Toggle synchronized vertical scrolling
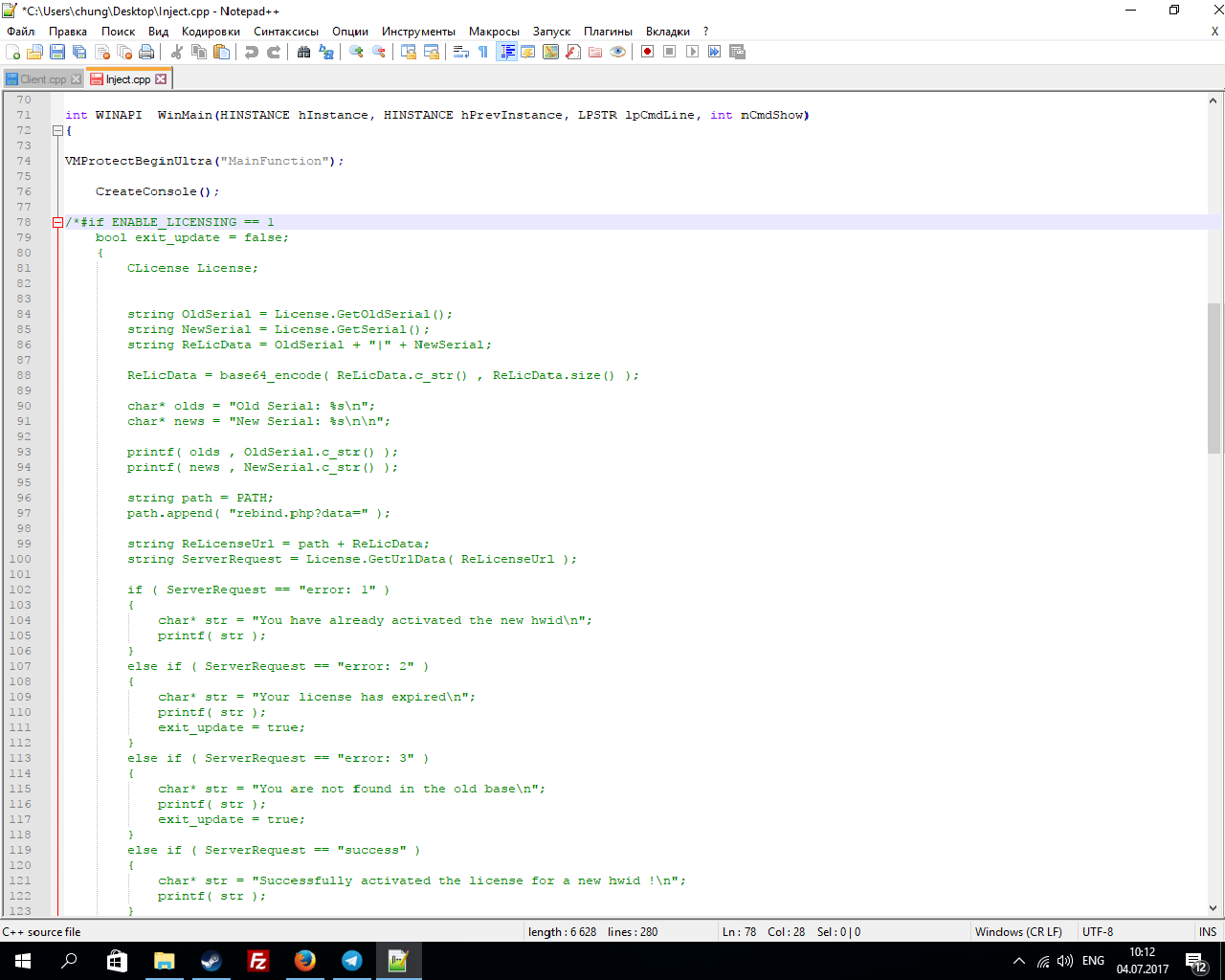 tap(409, 52)
